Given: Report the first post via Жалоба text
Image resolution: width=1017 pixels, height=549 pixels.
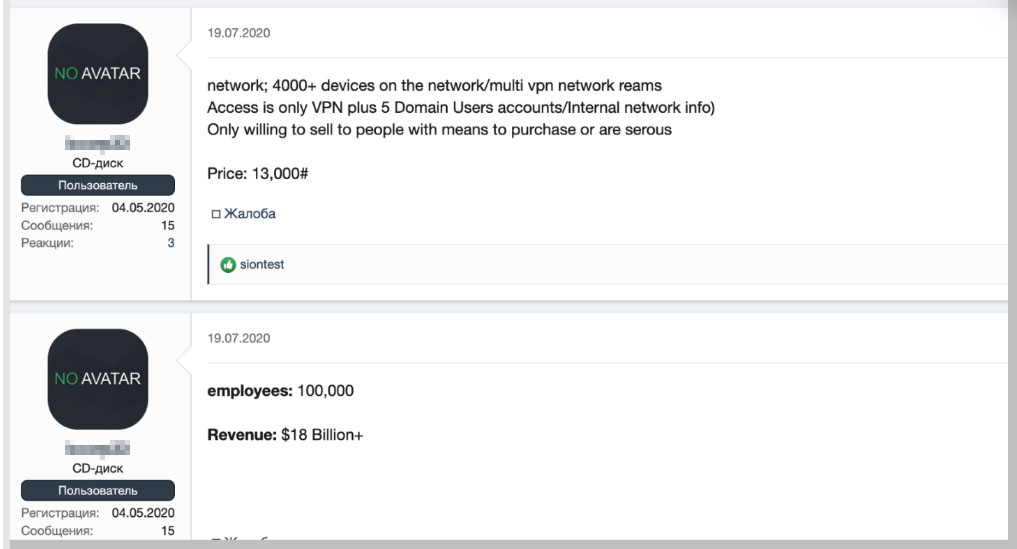Looking at the screenshot, I should click(x=250, y=214).
